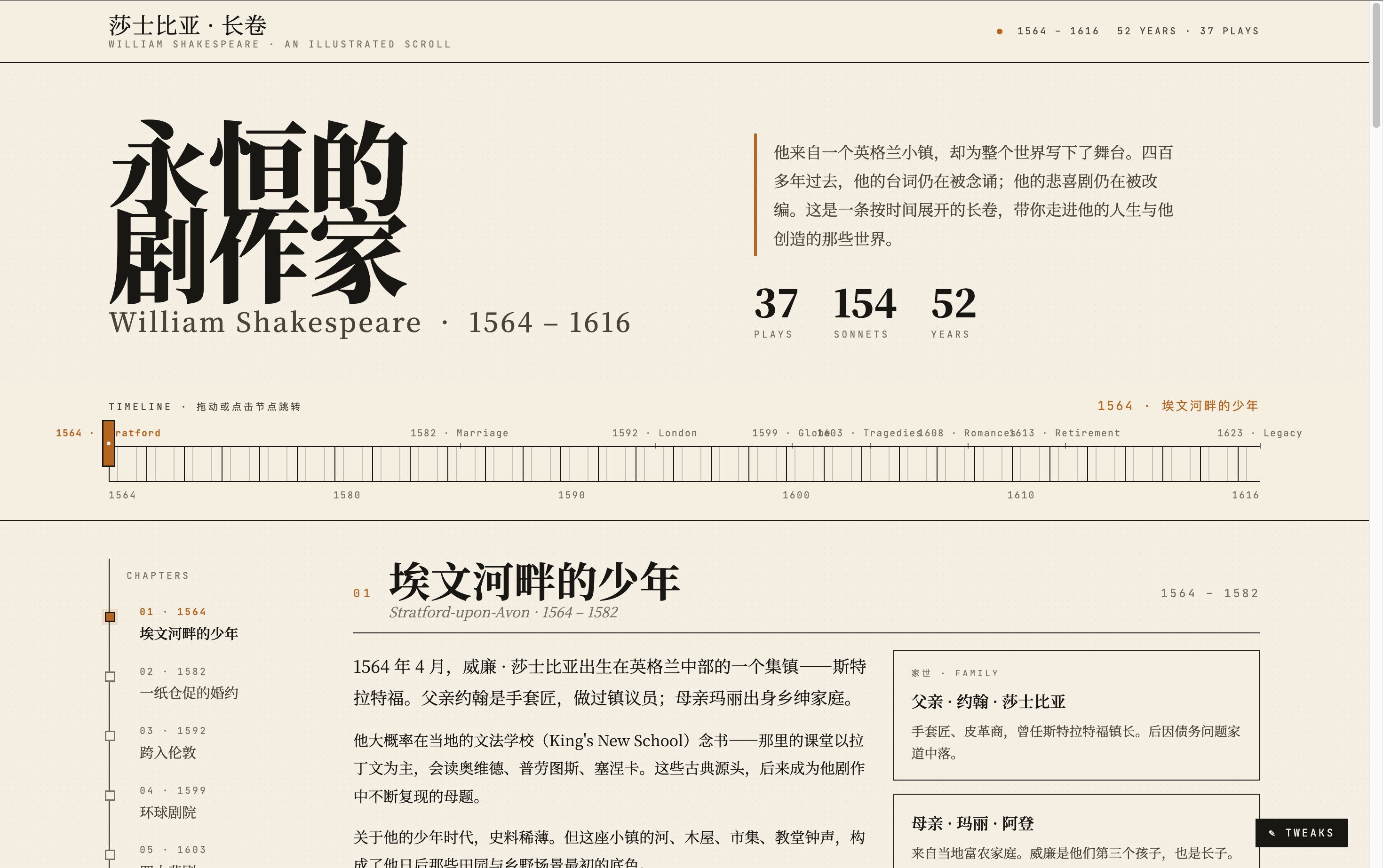Click the site title 莎士比亚 · 长卷

coord(188,25)
